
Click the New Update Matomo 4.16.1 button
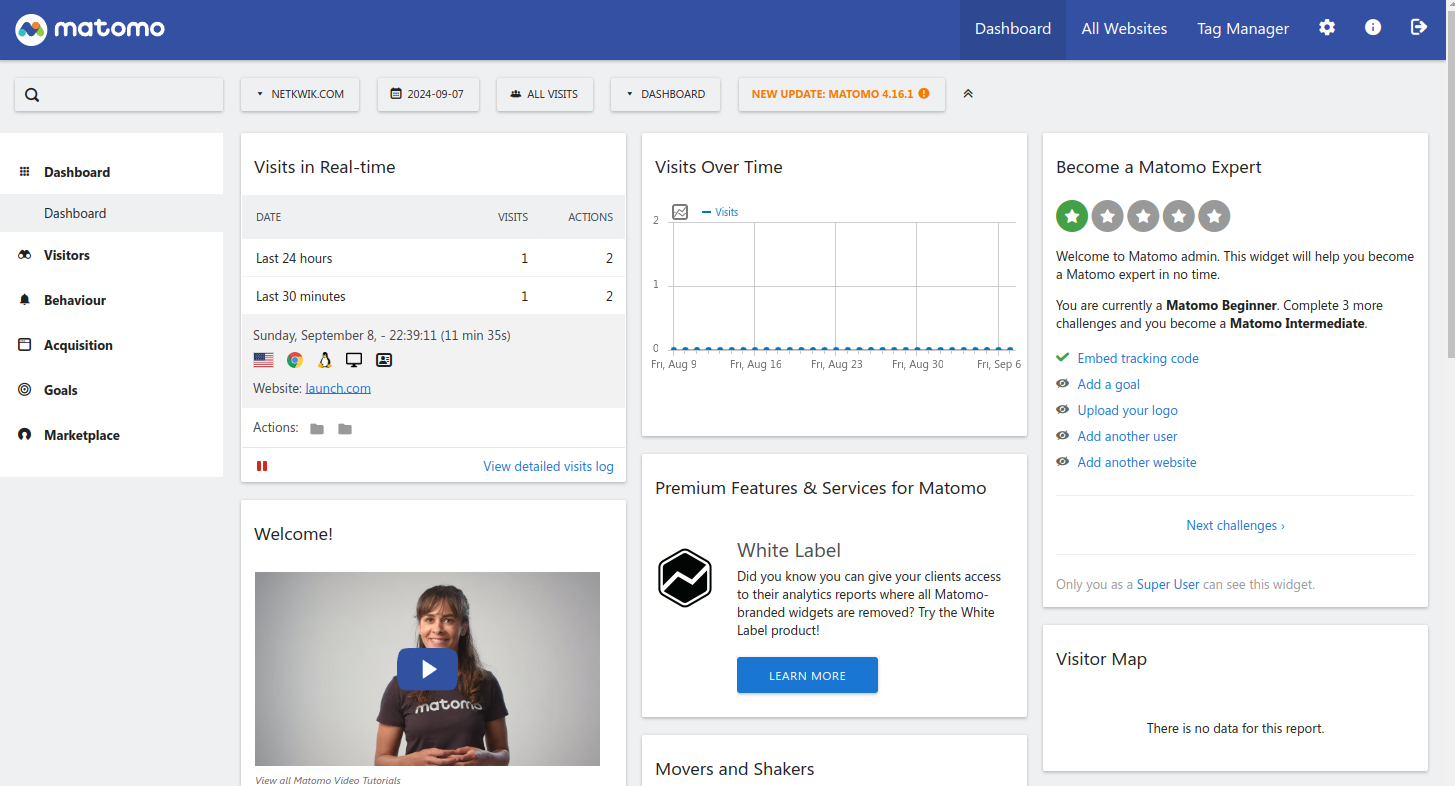[x=841, y=94]
